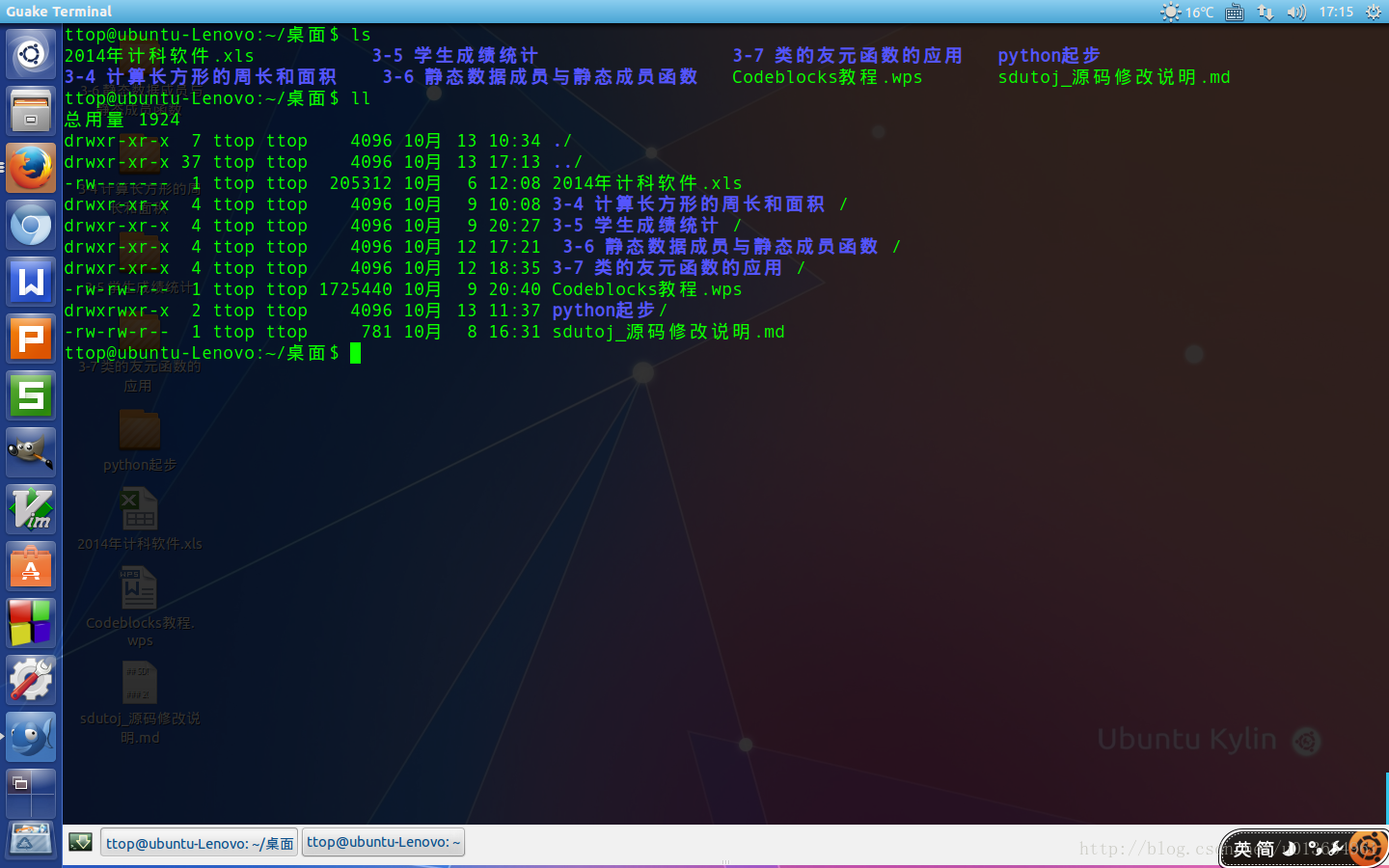
Task: Open the keyboard layout indicator
Action: pos(1235,12)
